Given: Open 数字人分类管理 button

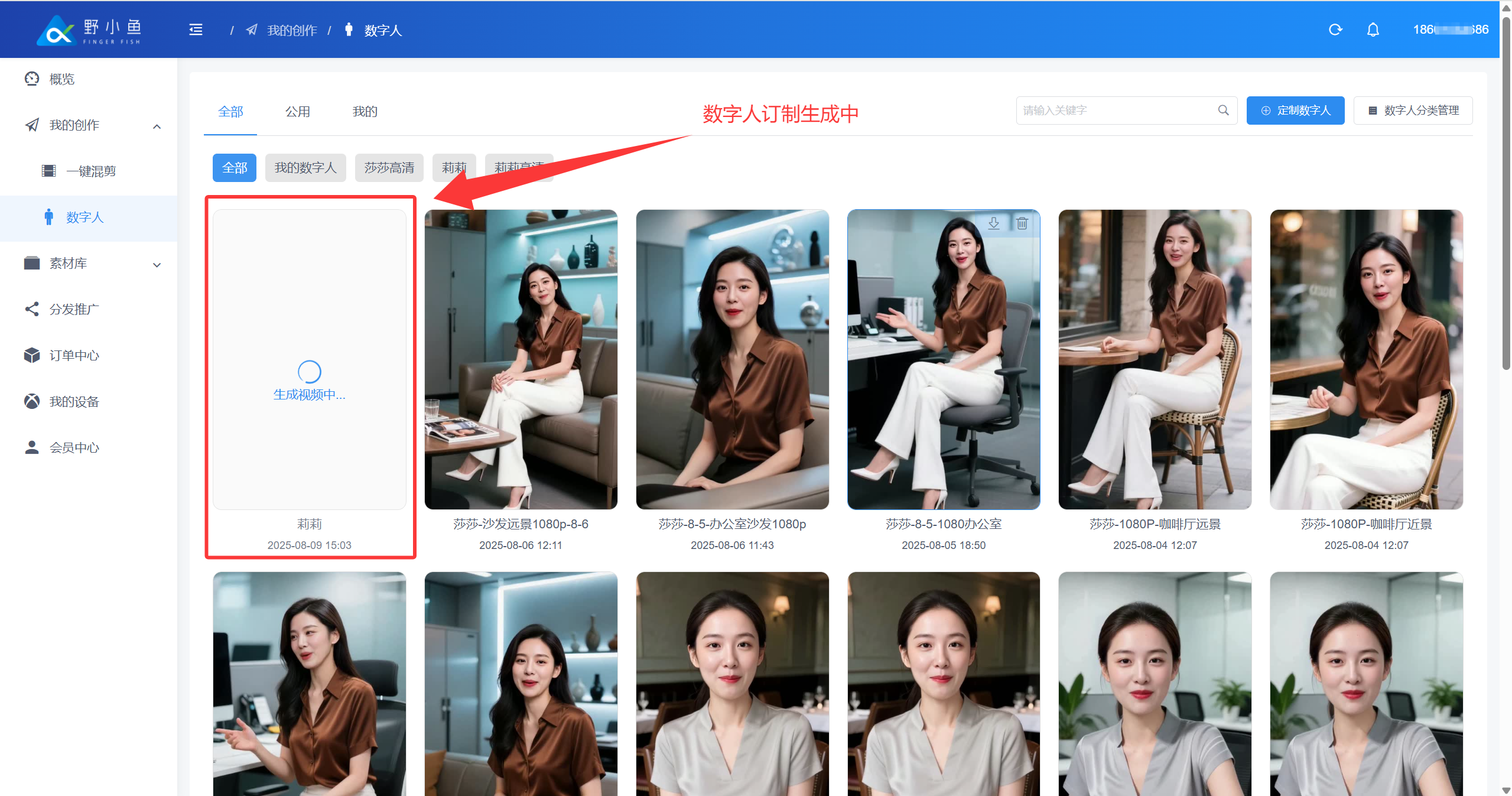Looking at the screenshot, I should click(1413, 111).
